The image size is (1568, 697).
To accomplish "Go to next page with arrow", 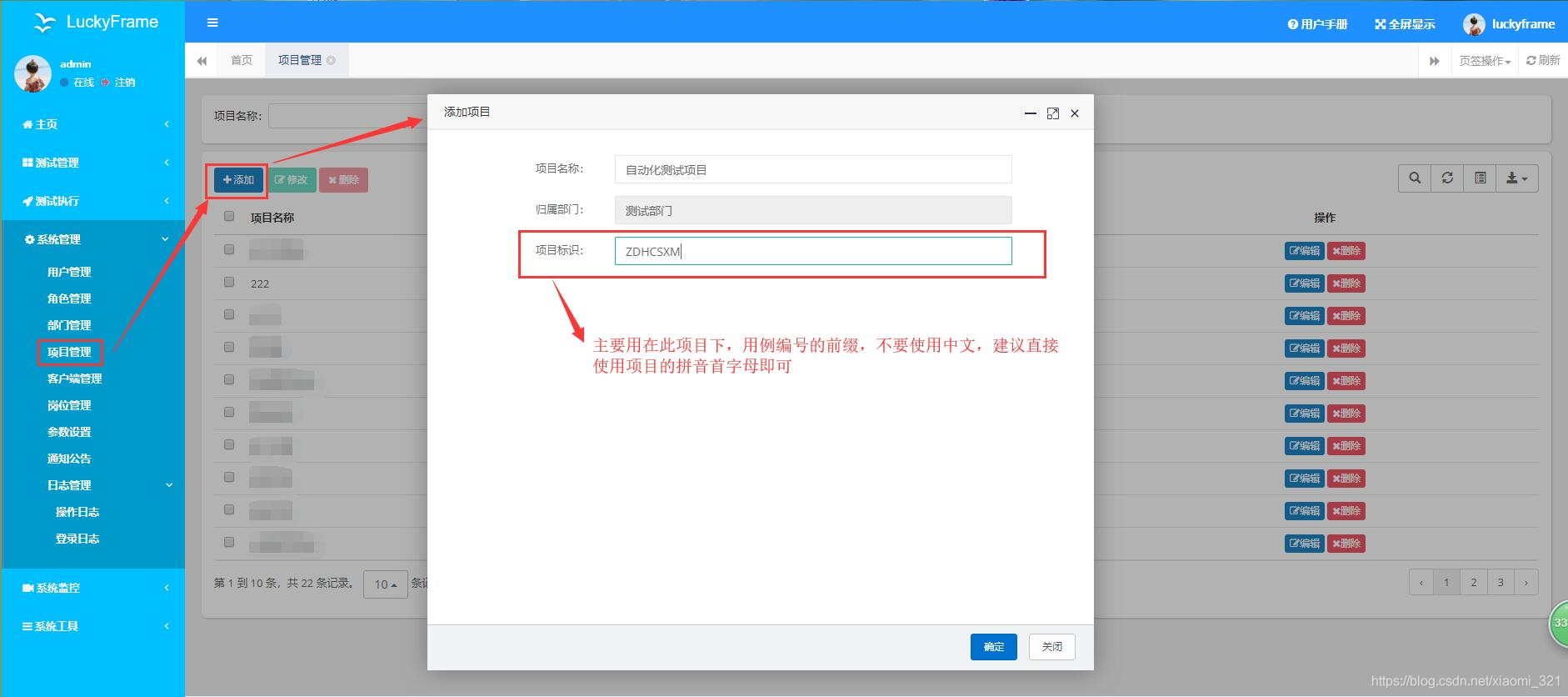I will [x=1526, y=583].
